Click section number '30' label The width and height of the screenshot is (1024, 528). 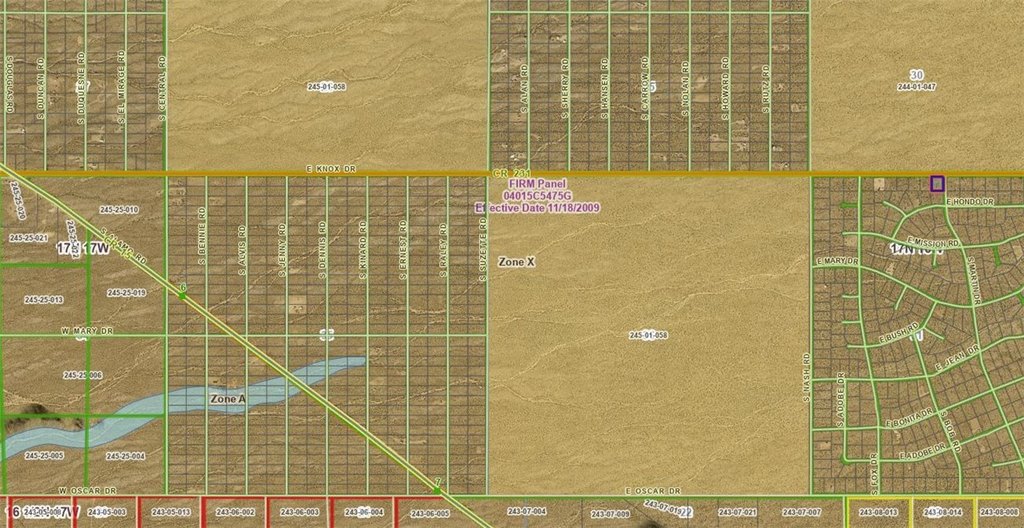coord(917,74)
